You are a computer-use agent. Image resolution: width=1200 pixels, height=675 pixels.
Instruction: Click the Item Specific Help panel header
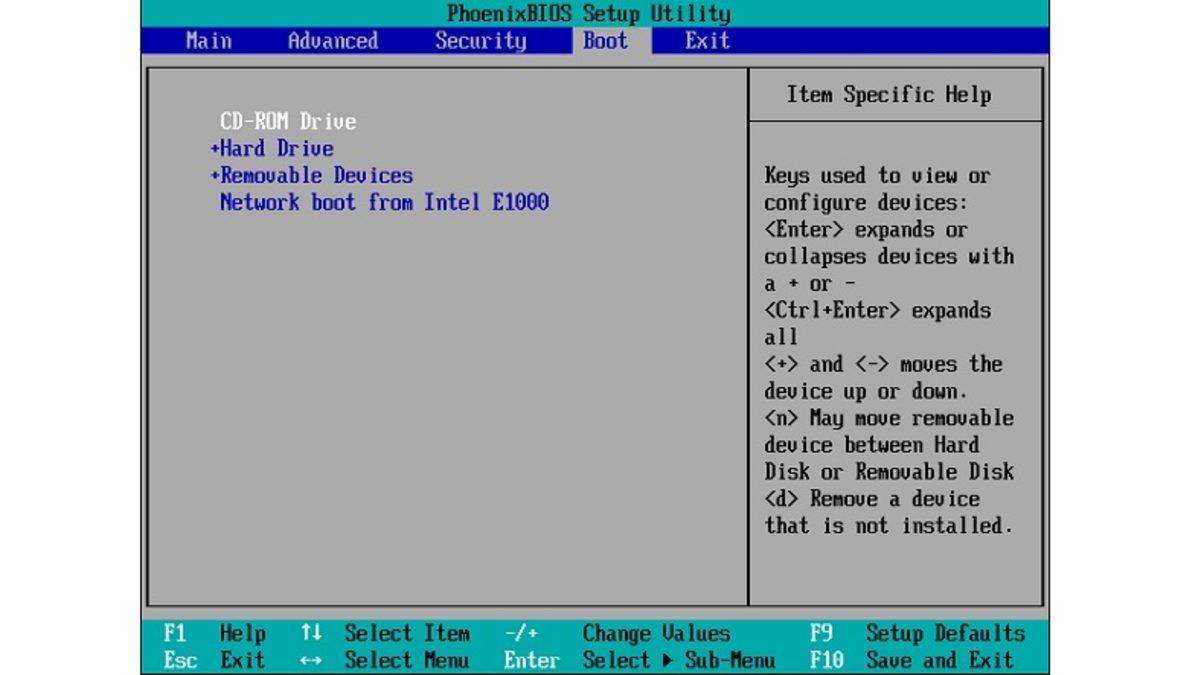(x=894, y=93)
